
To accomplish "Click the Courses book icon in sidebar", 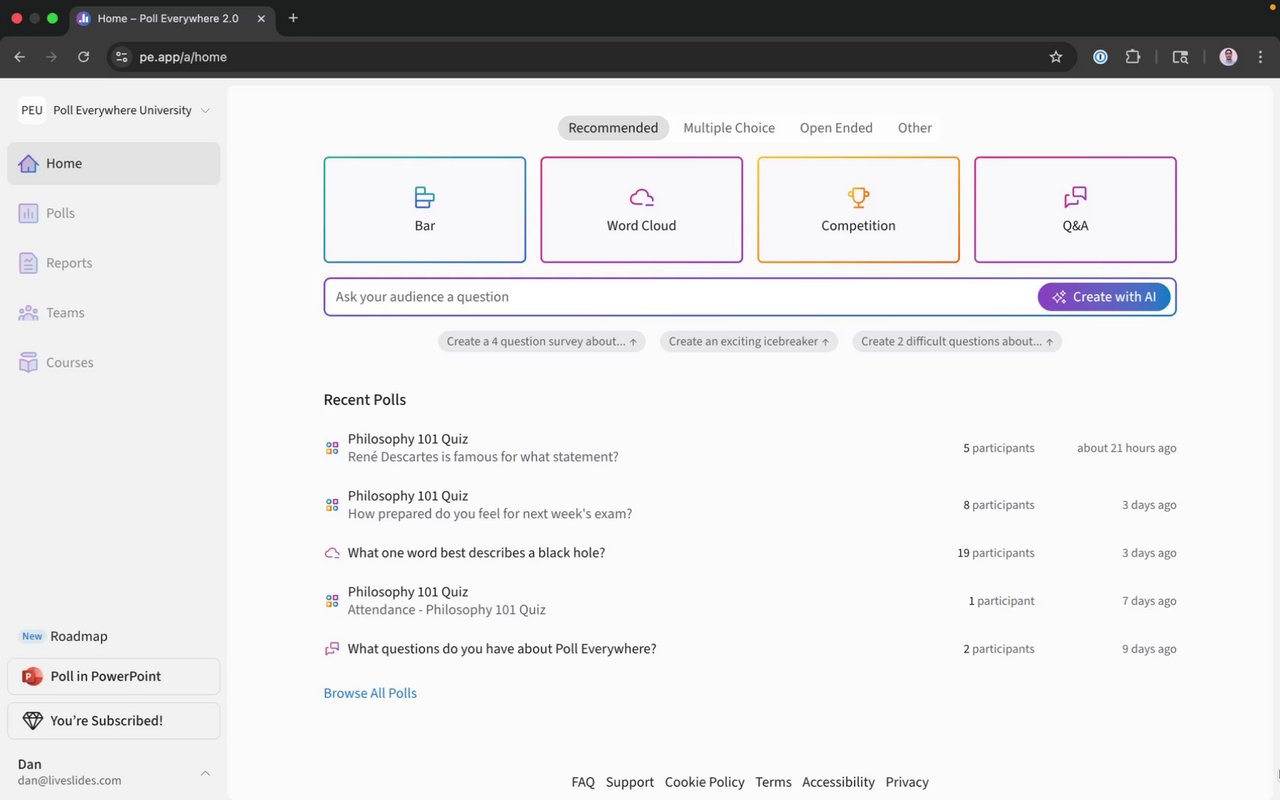I will 28,363.
